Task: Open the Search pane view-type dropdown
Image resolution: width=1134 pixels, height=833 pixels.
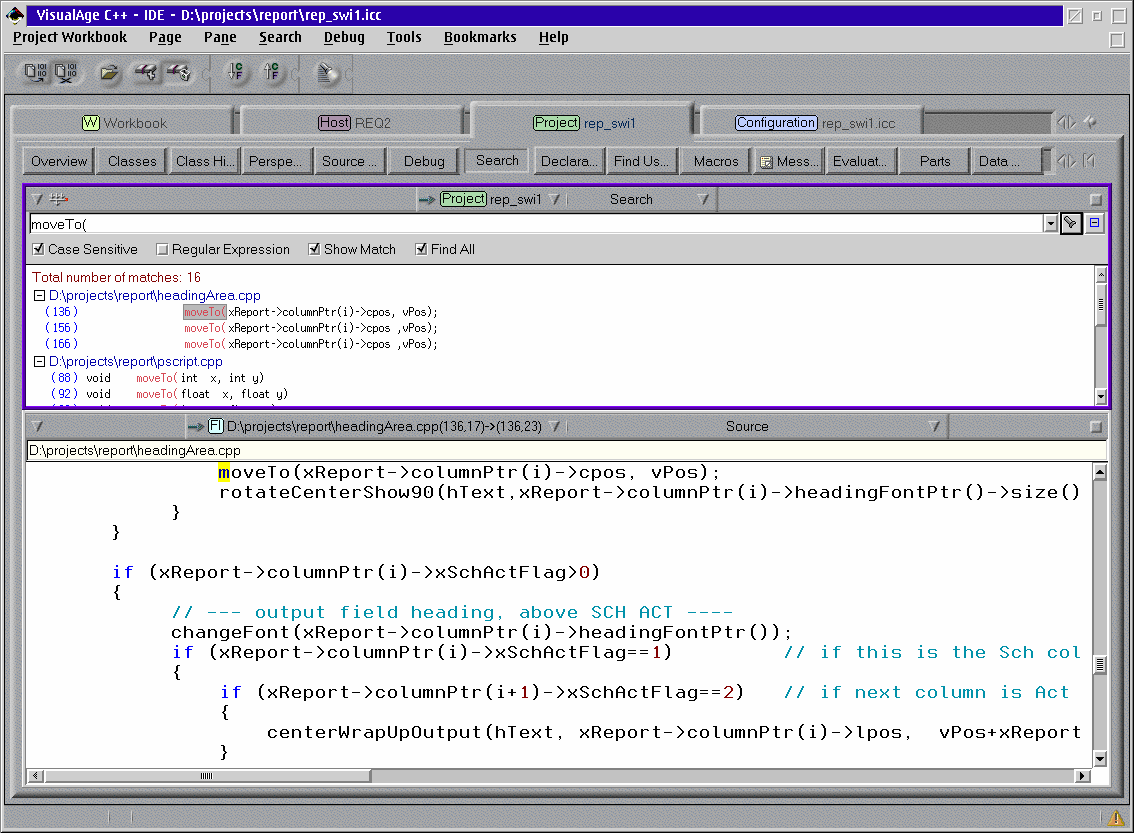Action: (703, 200)
